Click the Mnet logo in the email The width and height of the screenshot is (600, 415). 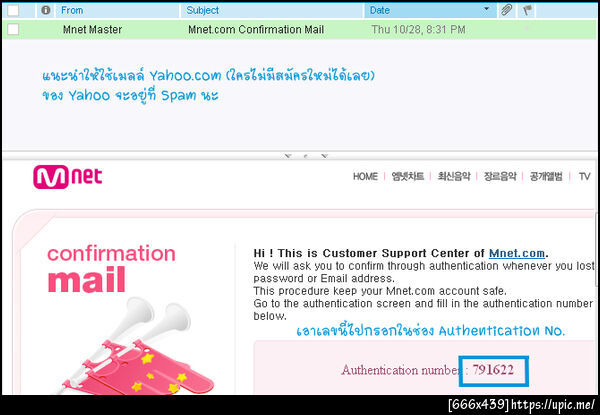[x=68, y=177]
